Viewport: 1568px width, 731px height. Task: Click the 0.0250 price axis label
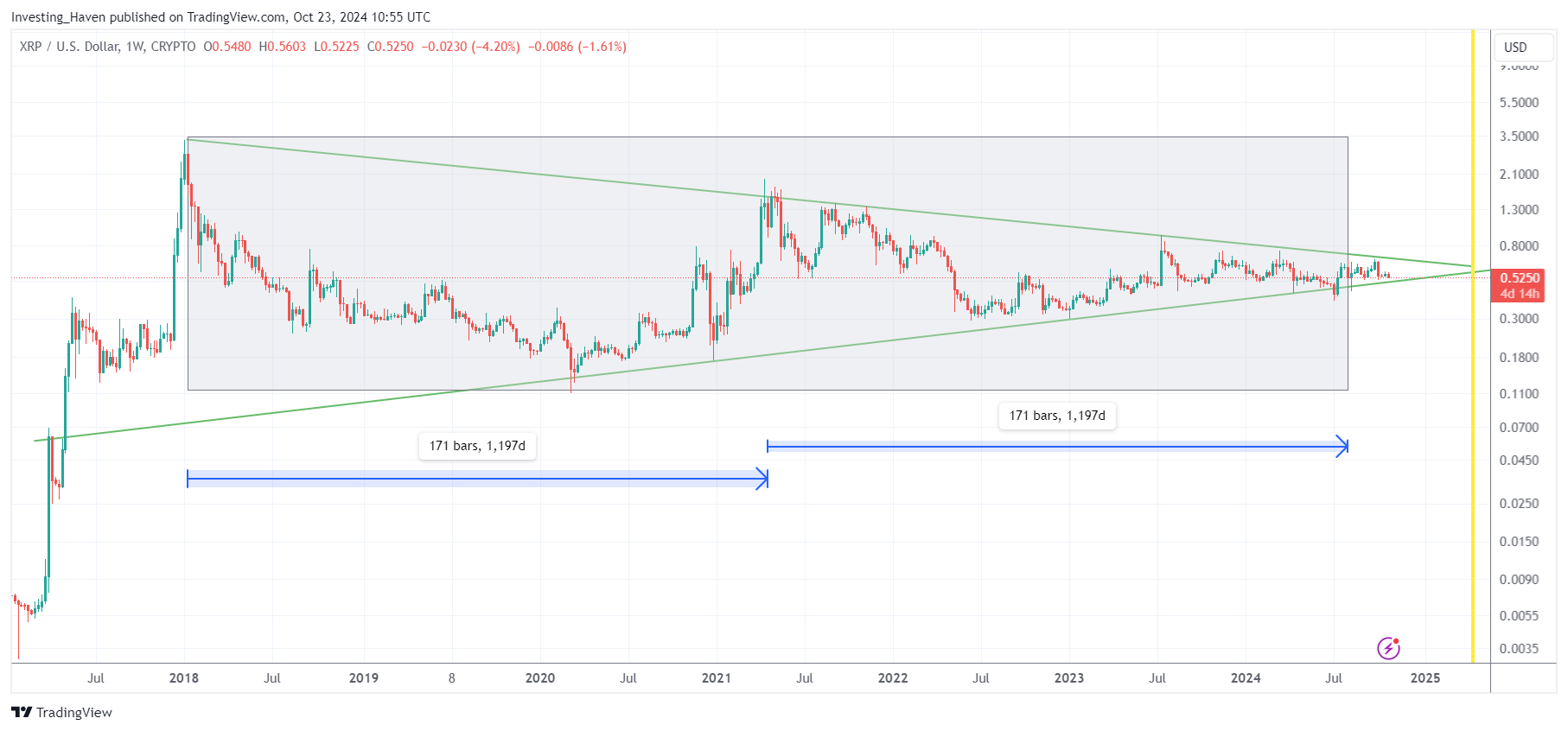[1520, 503]
